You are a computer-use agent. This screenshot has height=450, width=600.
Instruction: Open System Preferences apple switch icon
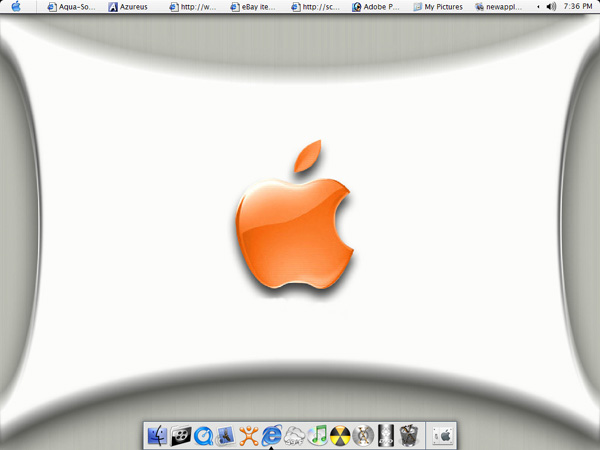coord(442,436)
